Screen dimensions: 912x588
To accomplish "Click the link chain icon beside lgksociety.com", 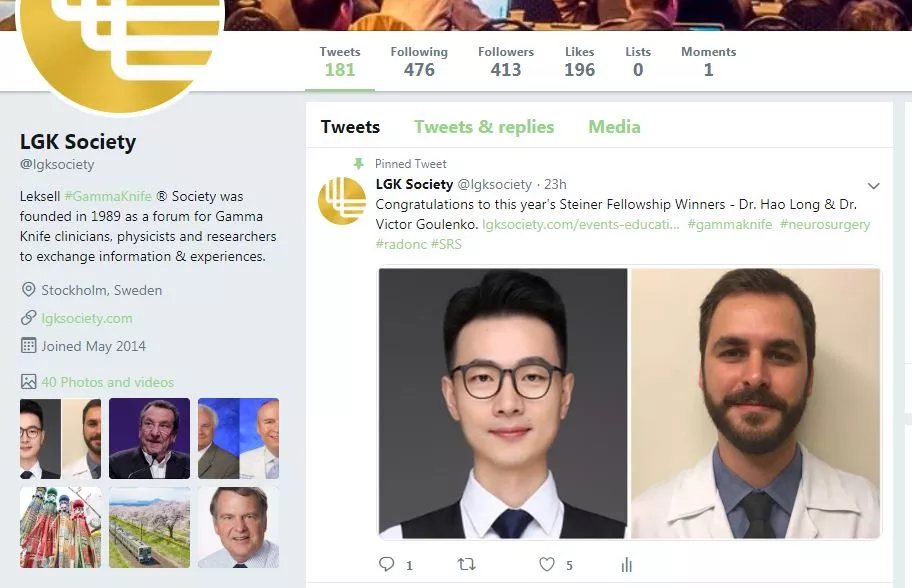I will click(28, 318).
